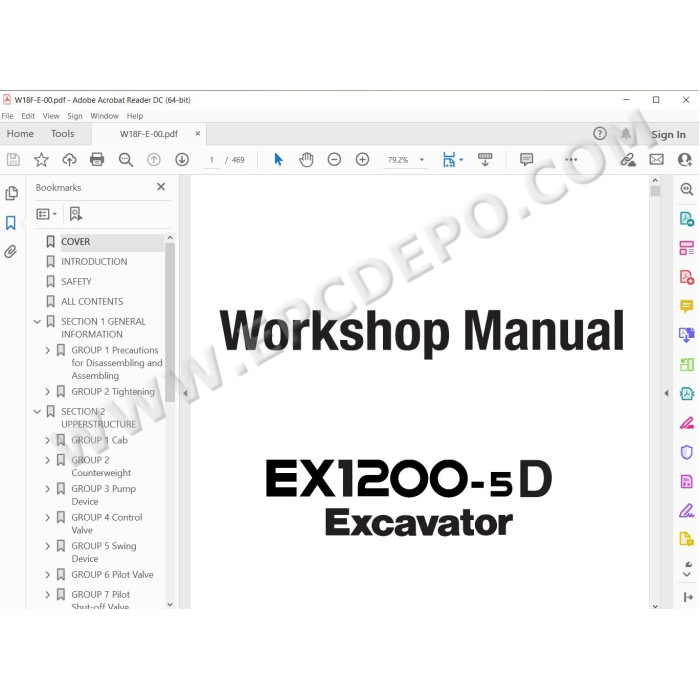Add a comment using the speech bubble icon
700x700 pixels.
pyautogui.click(x=526, y=159)
